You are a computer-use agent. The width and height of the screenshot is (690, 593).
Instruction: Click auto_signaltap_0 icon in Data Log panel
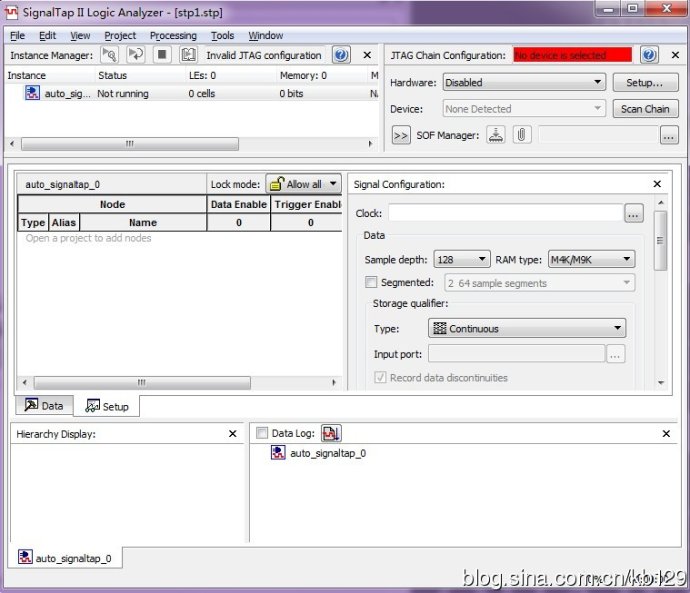[x=278, y=453]
